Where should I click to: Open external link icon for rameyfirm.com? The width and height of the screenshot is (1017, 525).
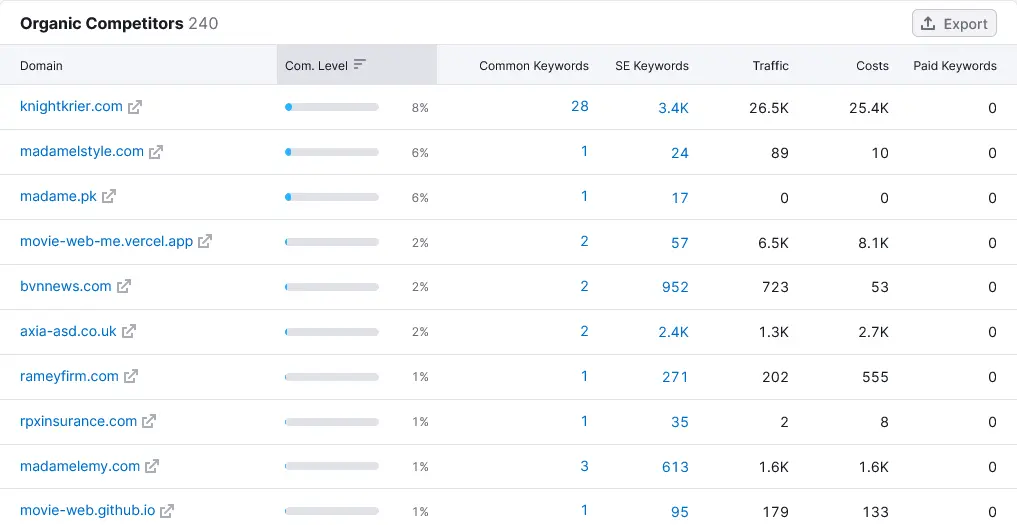pyautogui.click(x=131, y=376)
